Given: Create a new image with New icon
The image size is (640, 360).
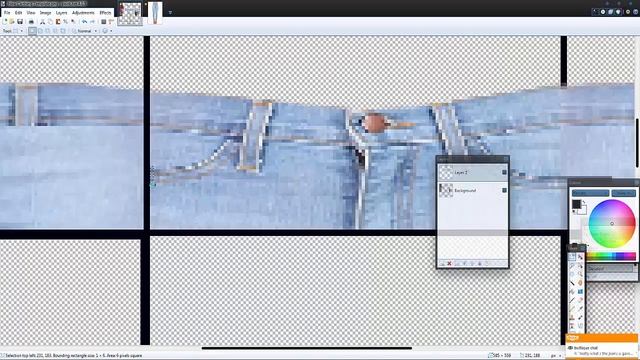Looking at the screenshot, I should tap(5, 22).
